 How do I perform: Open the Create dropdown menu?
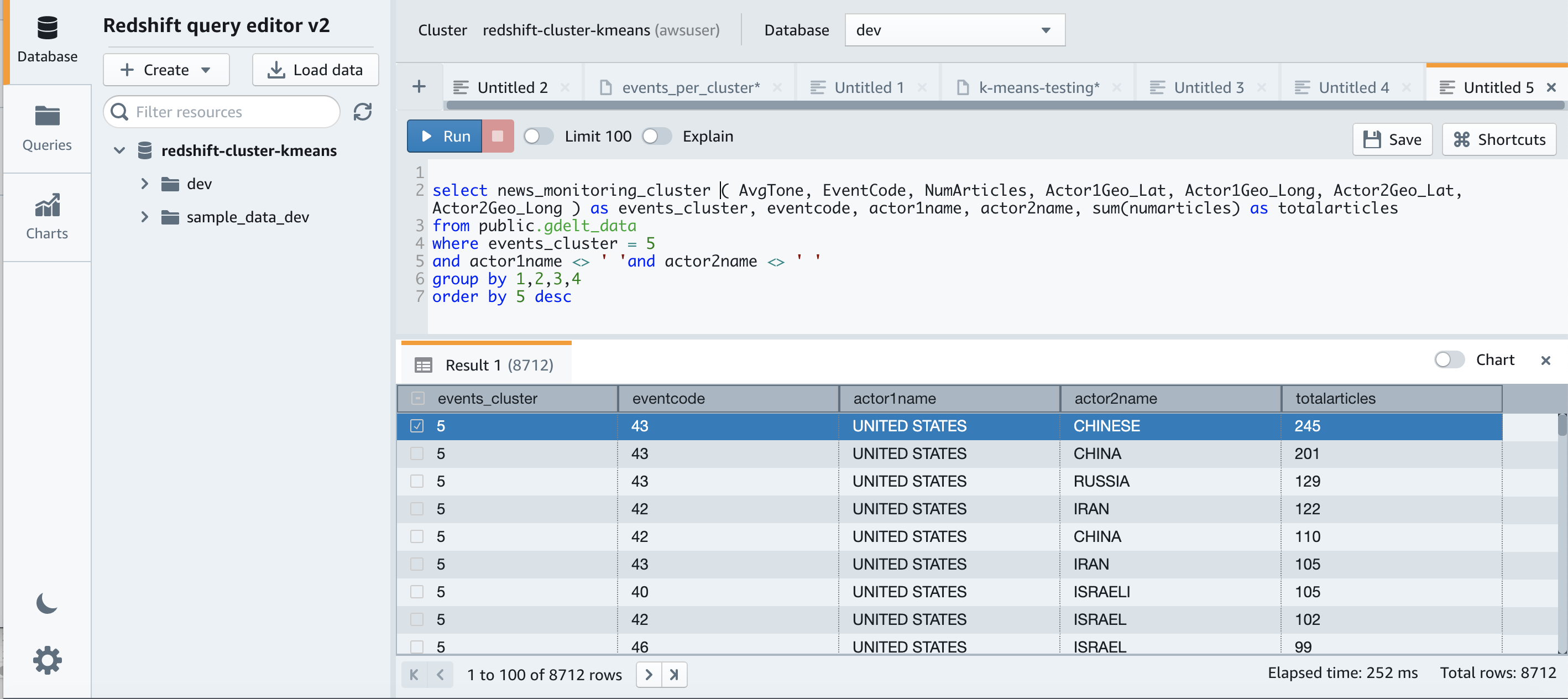coord(165,70)
